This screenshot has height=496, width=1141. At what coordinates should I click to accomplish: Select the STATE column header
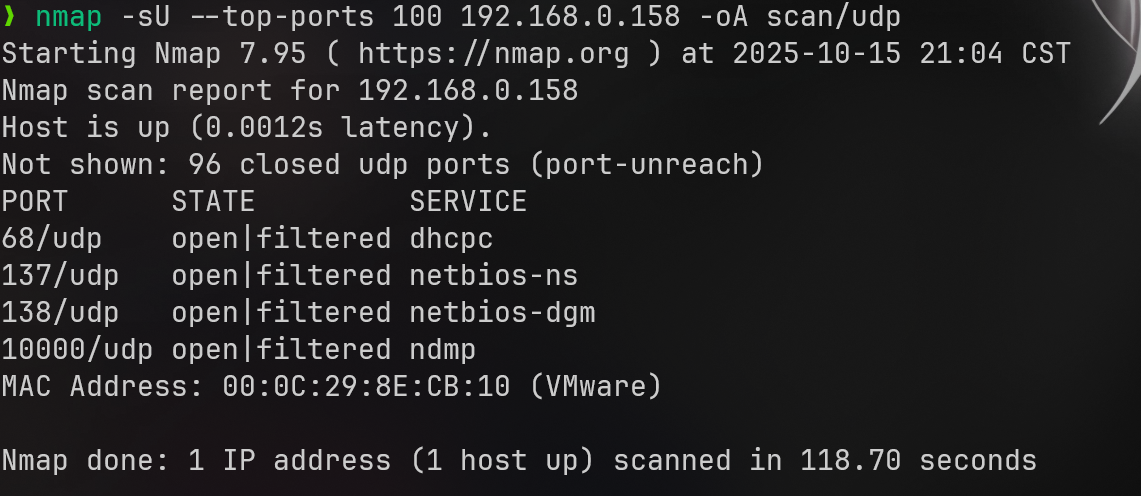click(213, 201)
